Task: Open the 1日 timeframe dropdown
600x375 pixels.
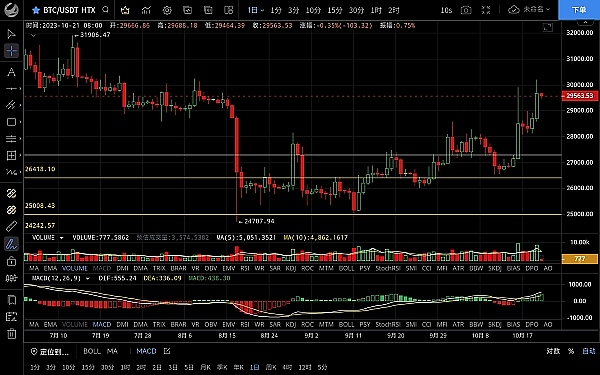Action: point(256,10)
